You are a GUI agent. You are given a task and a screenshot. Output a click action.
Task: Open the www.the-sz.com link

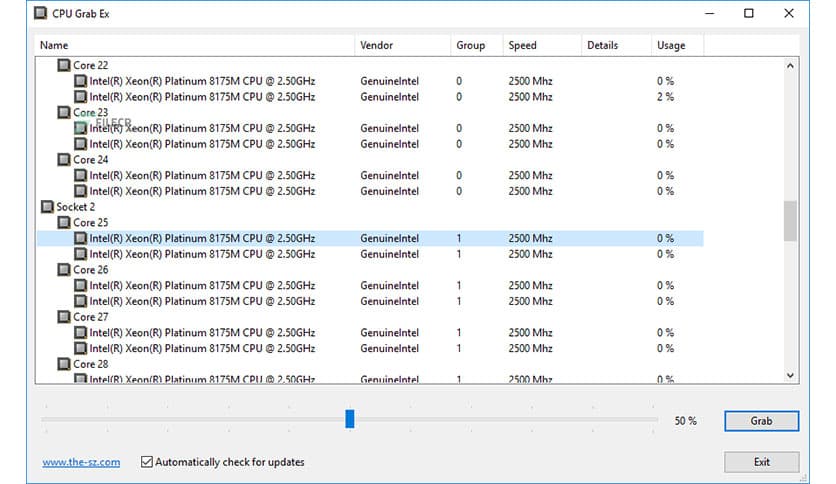tap(81, 462)
